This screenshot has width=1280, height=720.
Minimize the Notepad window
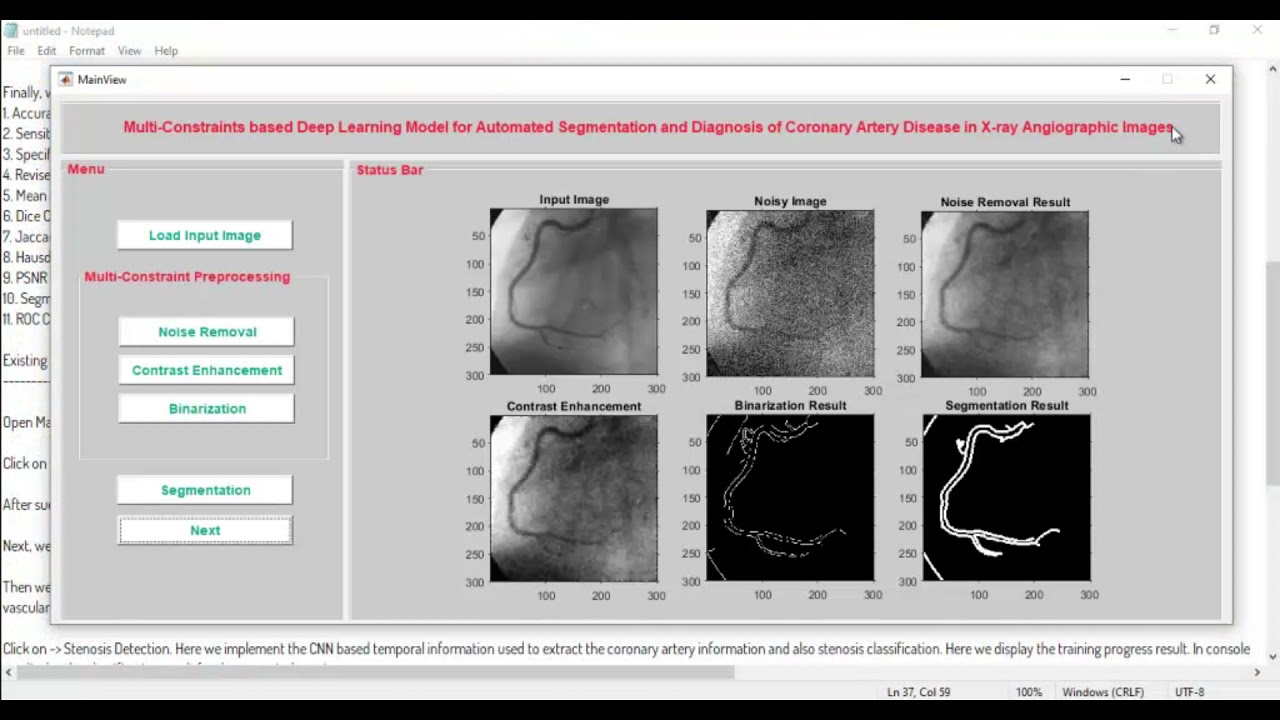(1171, 31)
